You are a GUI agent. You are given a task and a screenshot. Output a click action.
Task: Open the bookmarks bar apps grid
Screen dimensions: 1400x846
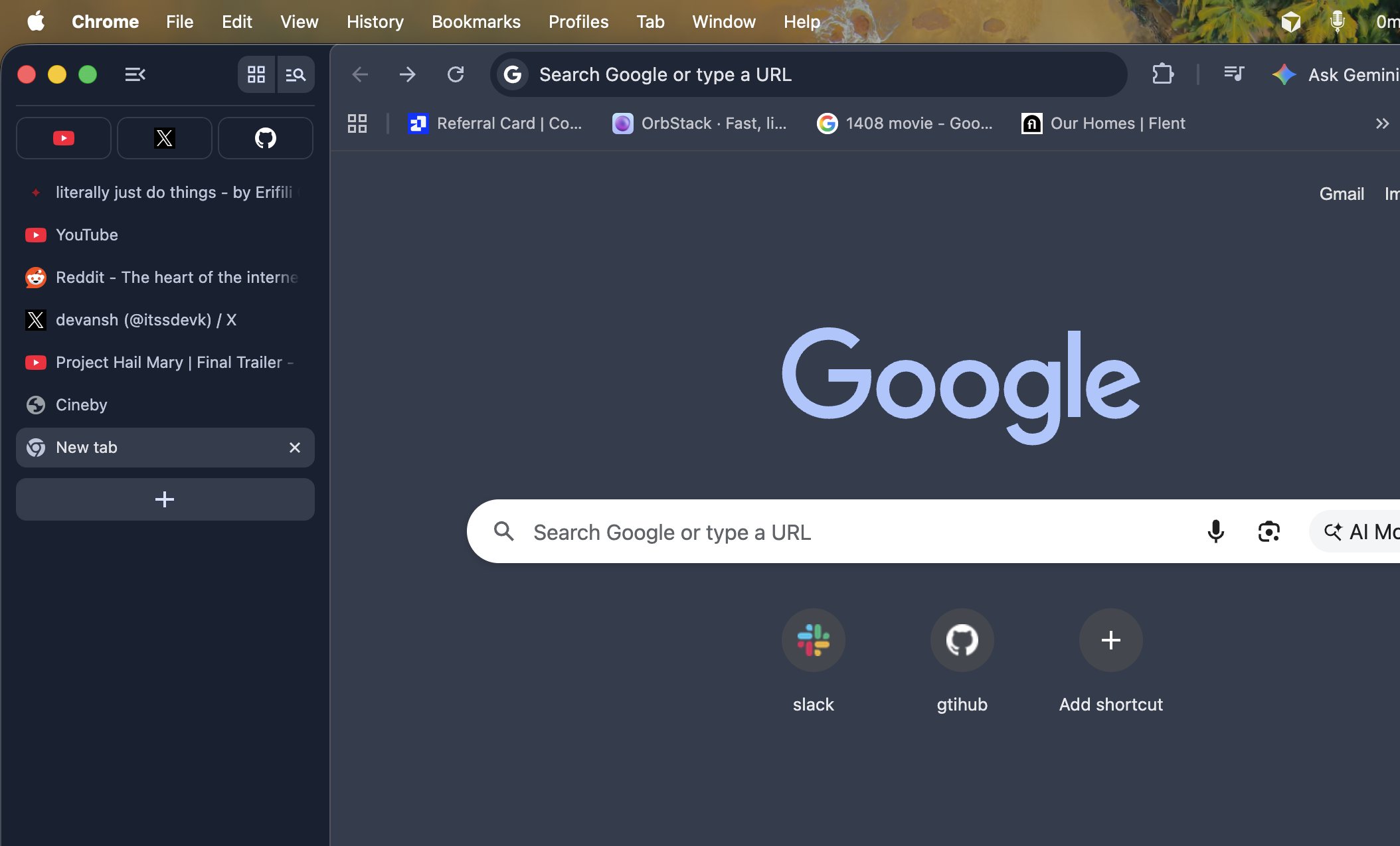357,124
